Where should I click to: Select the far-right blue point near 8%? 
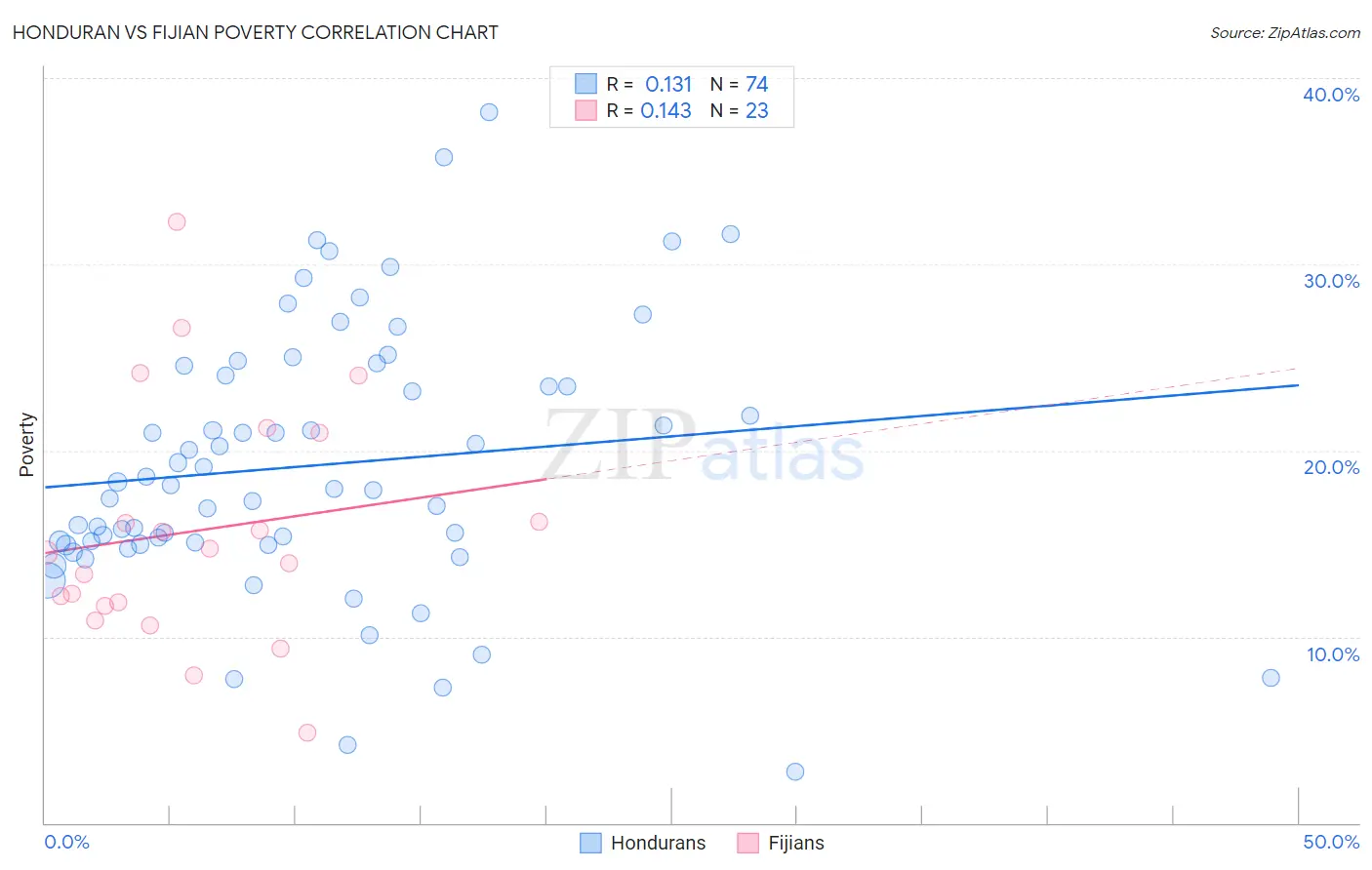click(x=1271, y=678)
